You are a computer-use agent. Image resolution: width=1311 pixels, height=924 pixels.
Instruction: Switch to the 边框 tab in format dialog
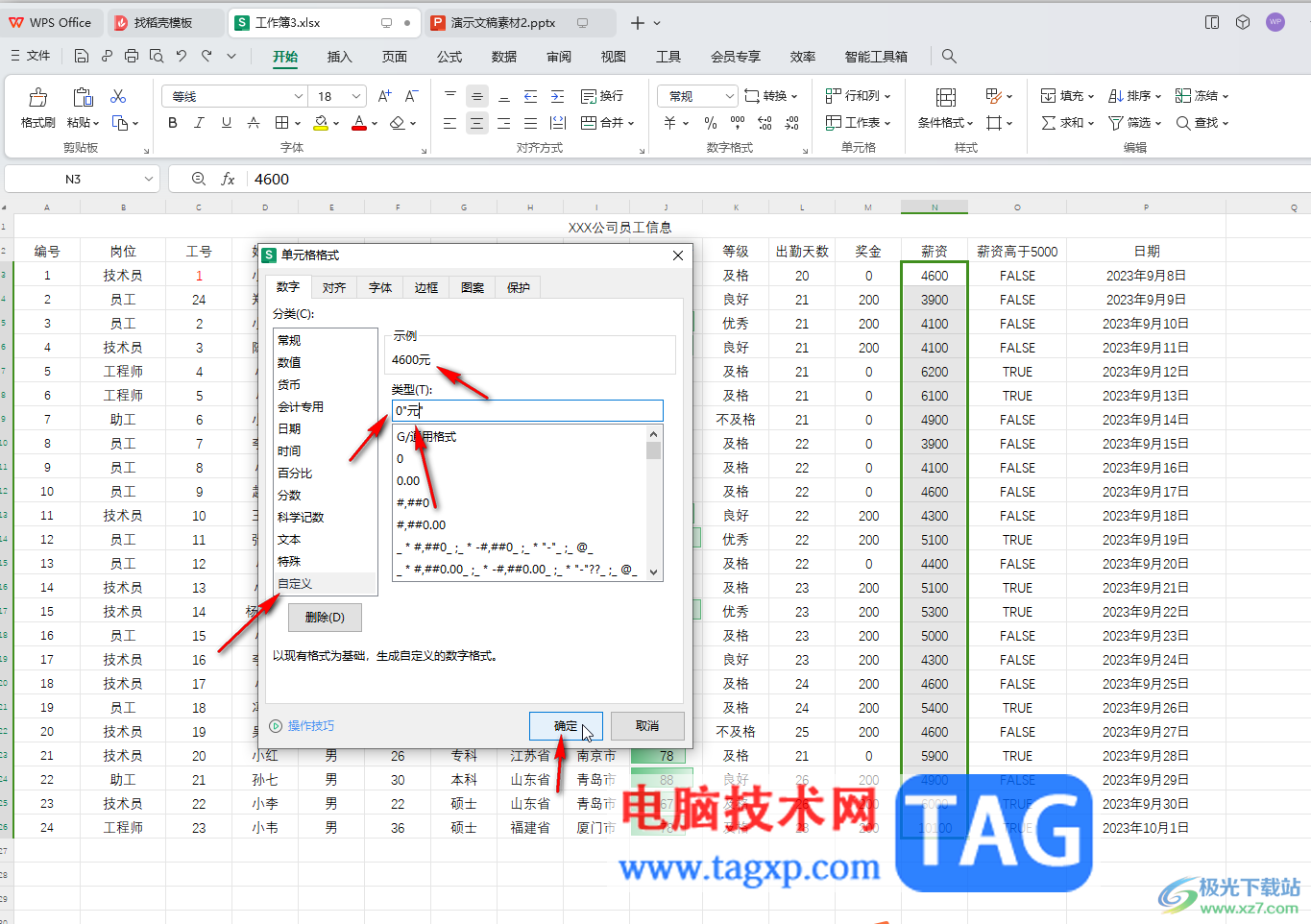(426, 287)
